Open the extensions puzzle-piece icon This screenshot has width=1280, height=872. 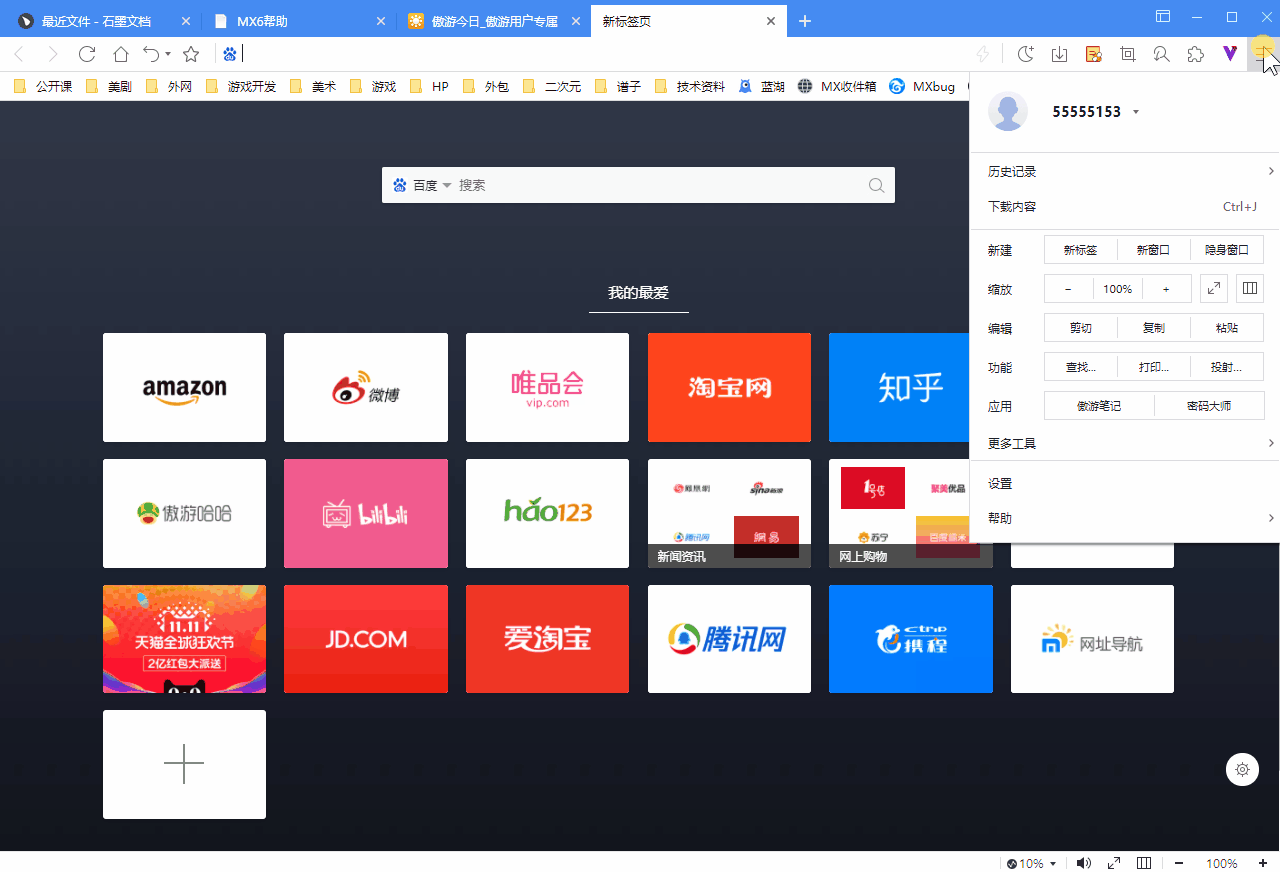1195,54
